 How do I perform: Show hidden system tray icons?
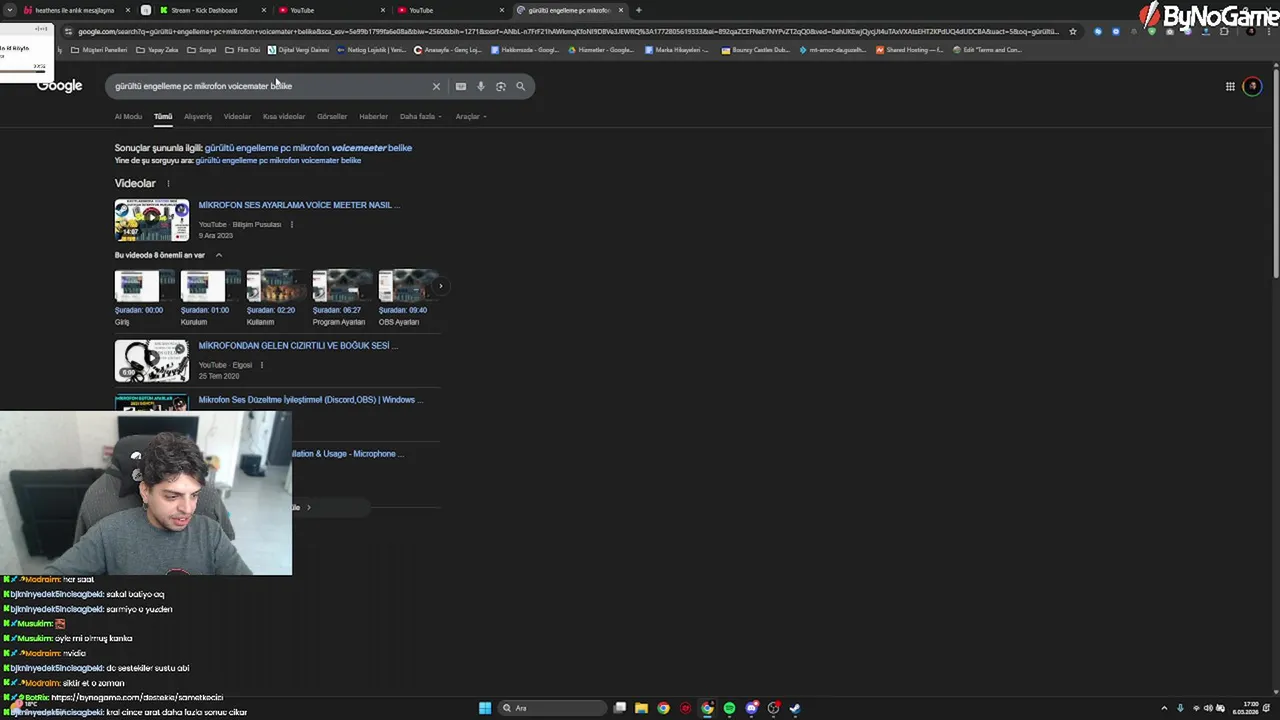pyautogui.click(x=1165, y=708)
